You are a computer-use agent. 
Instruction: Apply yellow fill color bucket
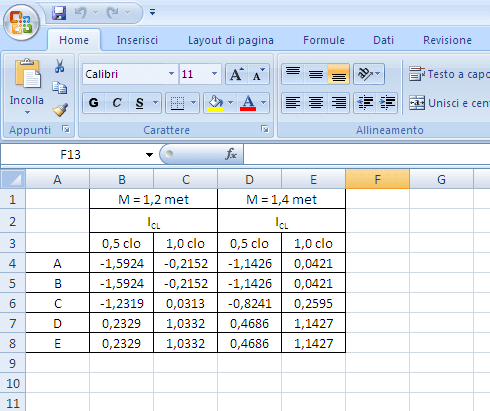[215, 103]
